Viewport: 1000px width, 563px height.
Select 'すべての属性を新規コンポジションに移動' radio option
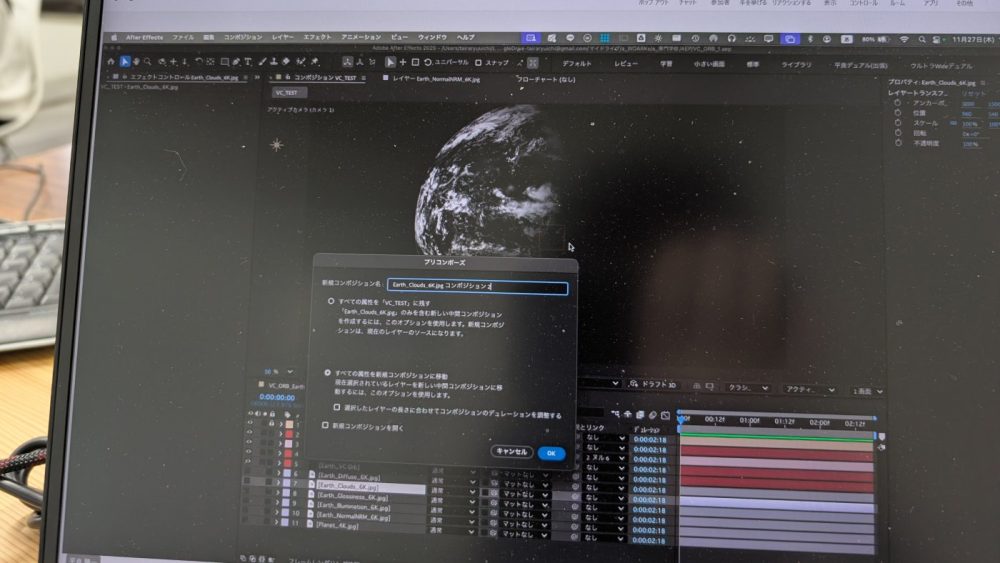(329, 371)
